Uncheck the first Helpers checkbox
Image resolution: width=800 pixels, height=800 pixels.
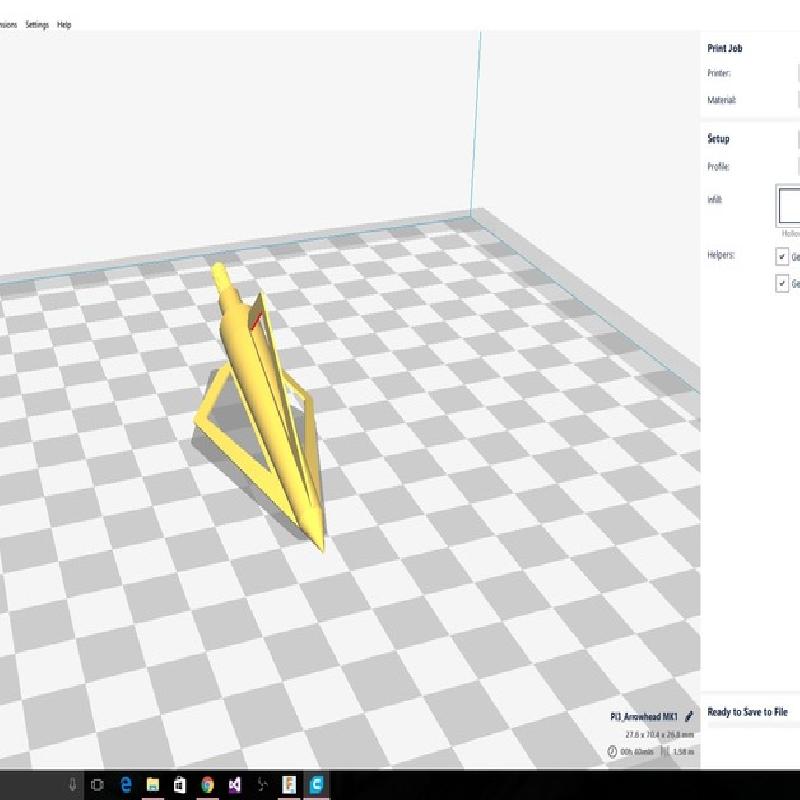coord(782,257)
